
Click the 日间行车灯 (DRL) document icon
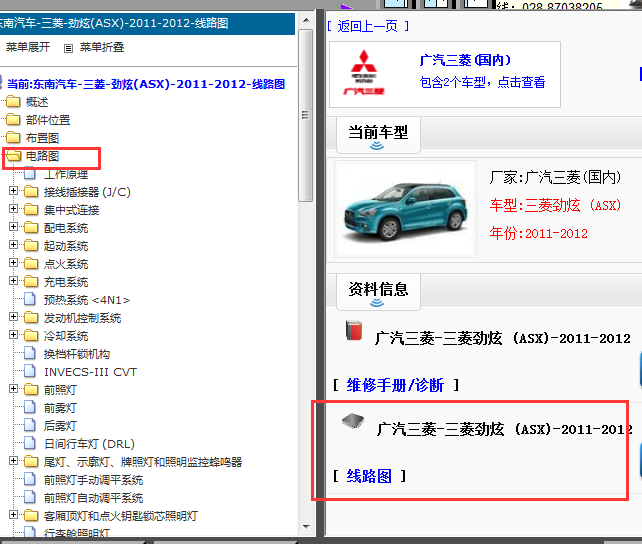coord(29,443)
